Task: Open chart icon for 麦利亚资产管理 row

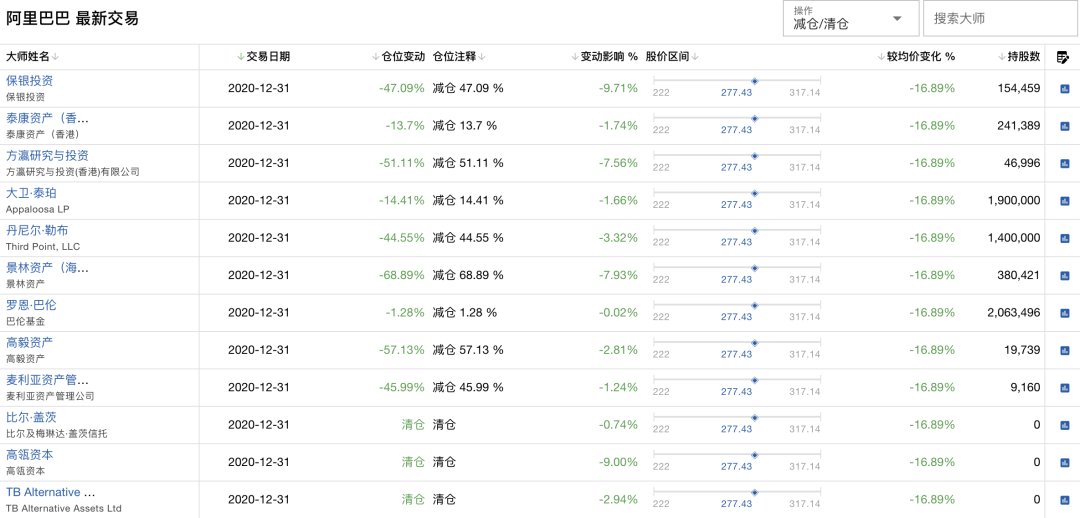Action: (x=1064, y=388)
